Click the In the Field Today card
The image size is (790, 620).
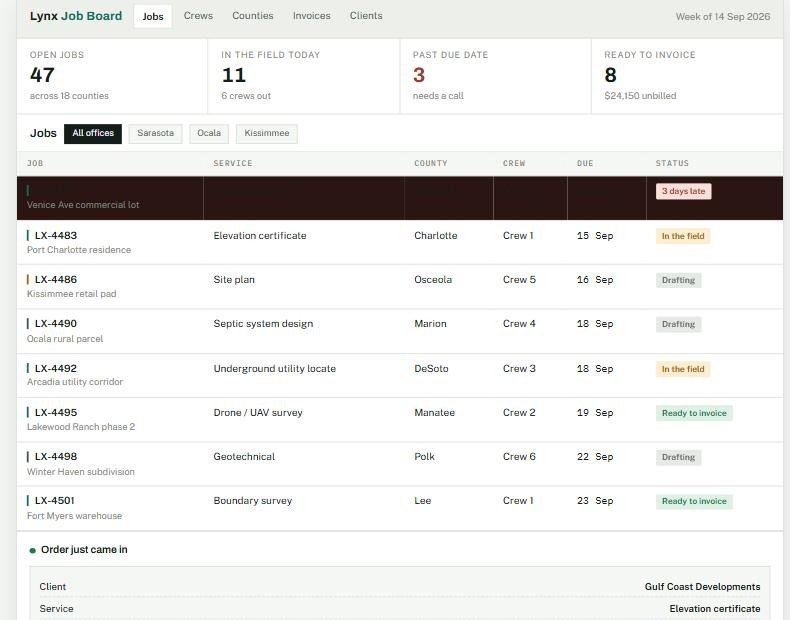304,76
